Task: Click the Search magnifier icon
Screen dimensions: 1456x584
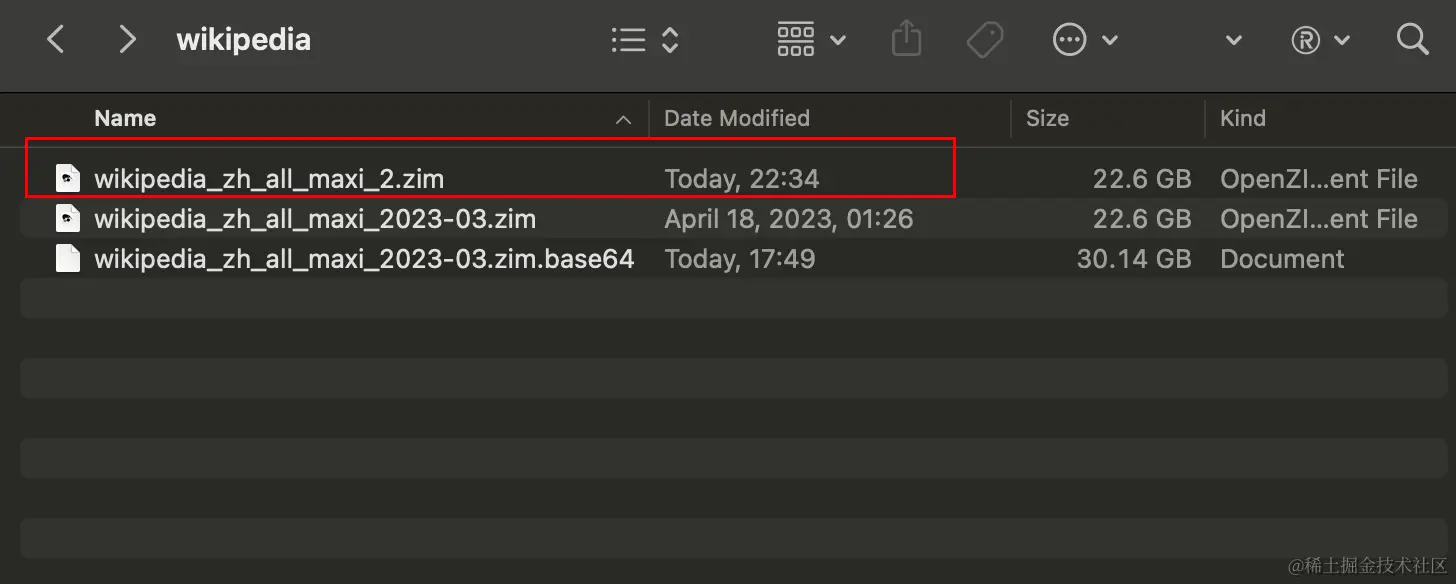Action: coord(1412,40)
